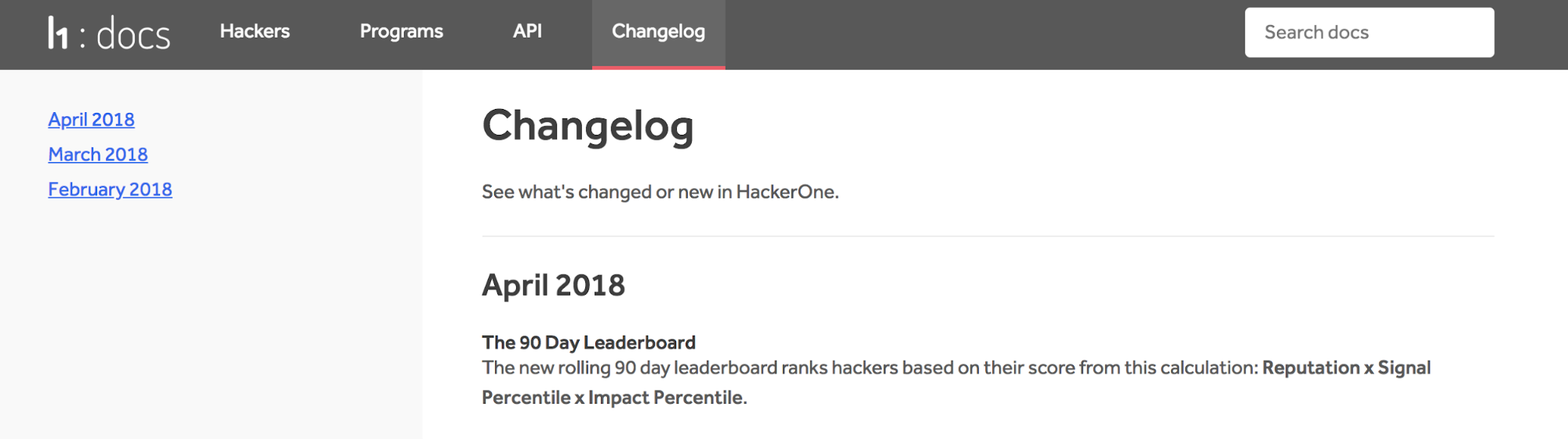Image resolution: width=1568 pixels, height=439 pixels.
Task: Open the API documentation tab
Action: [x=527, y=31]
